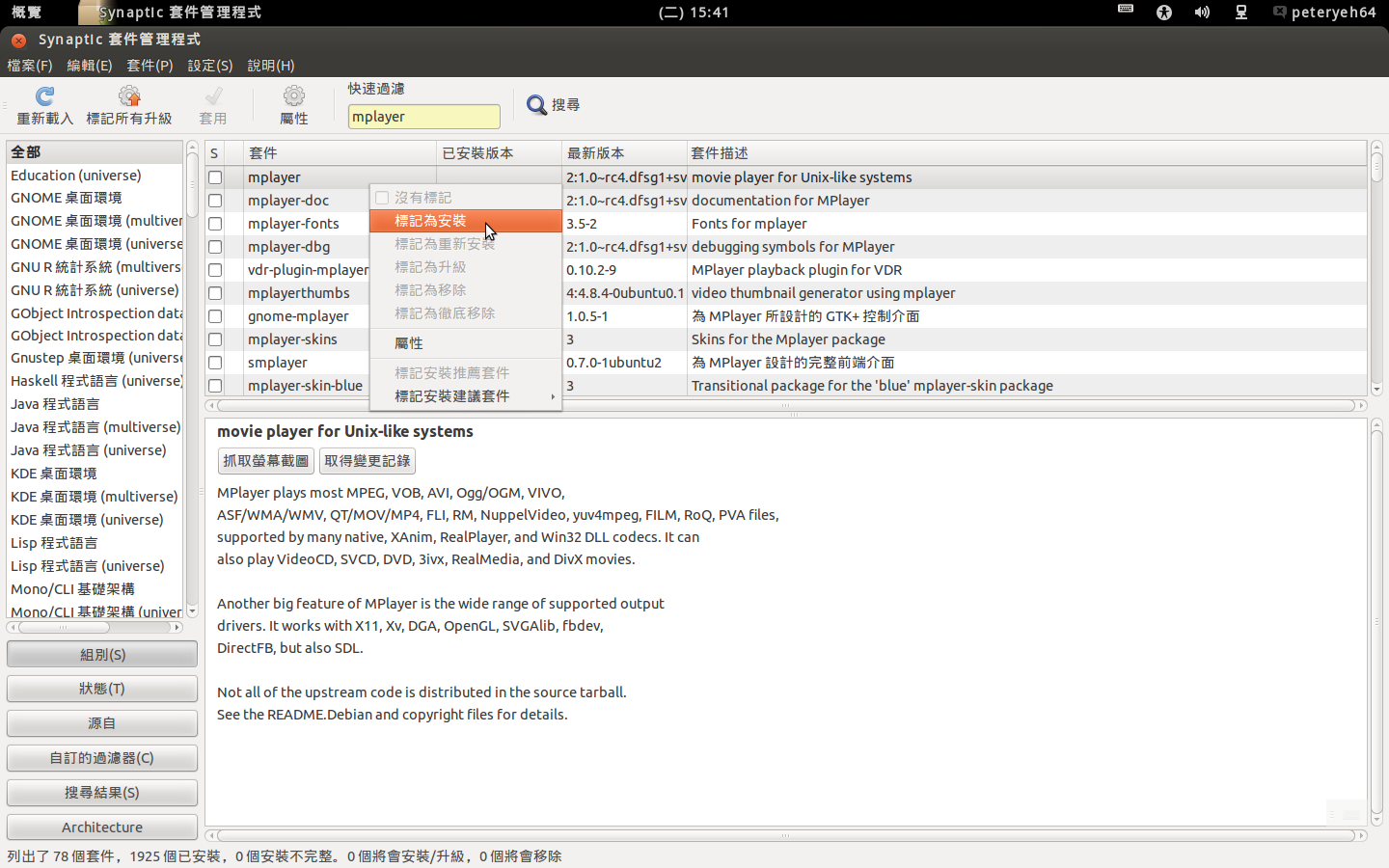Viewport: 1389px width, 868px height.
Task: Click the package list vertical scrollbar
Action: click(x=1376, y=268)
